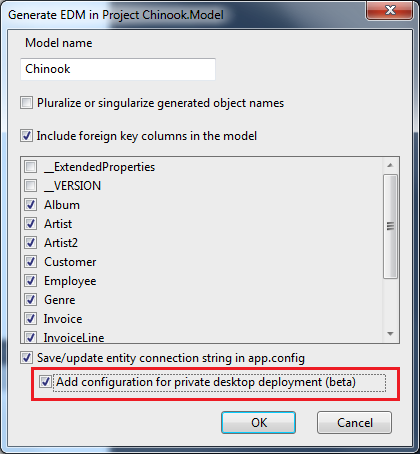The height and width of the screenshot is (454, 420).
Task: Click the table list scroll up arrow
Action: (x=390, y=165)
